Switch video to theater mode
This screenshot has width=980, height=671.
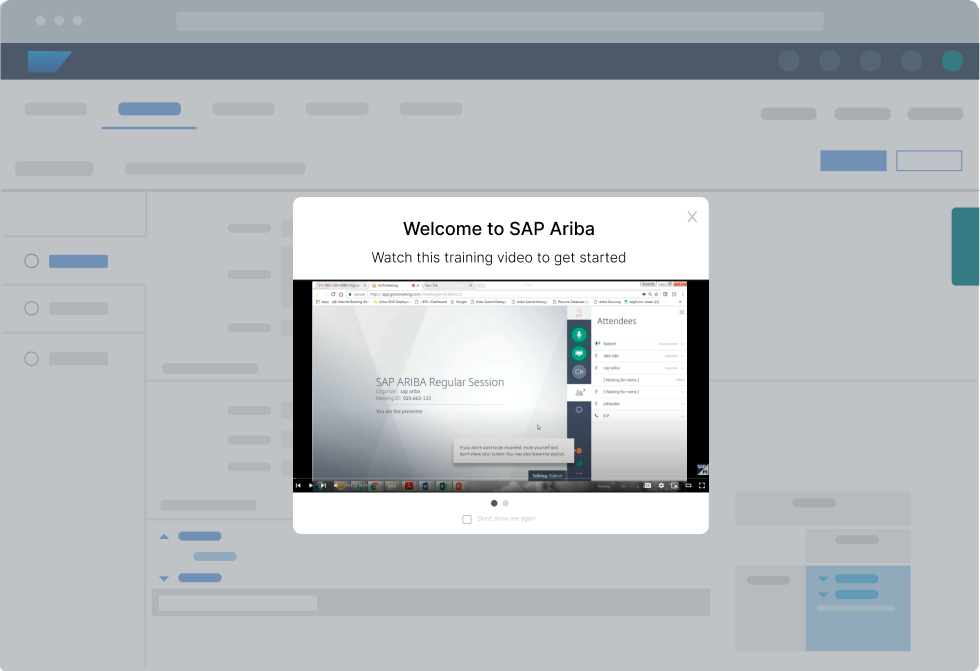point(688,485)
